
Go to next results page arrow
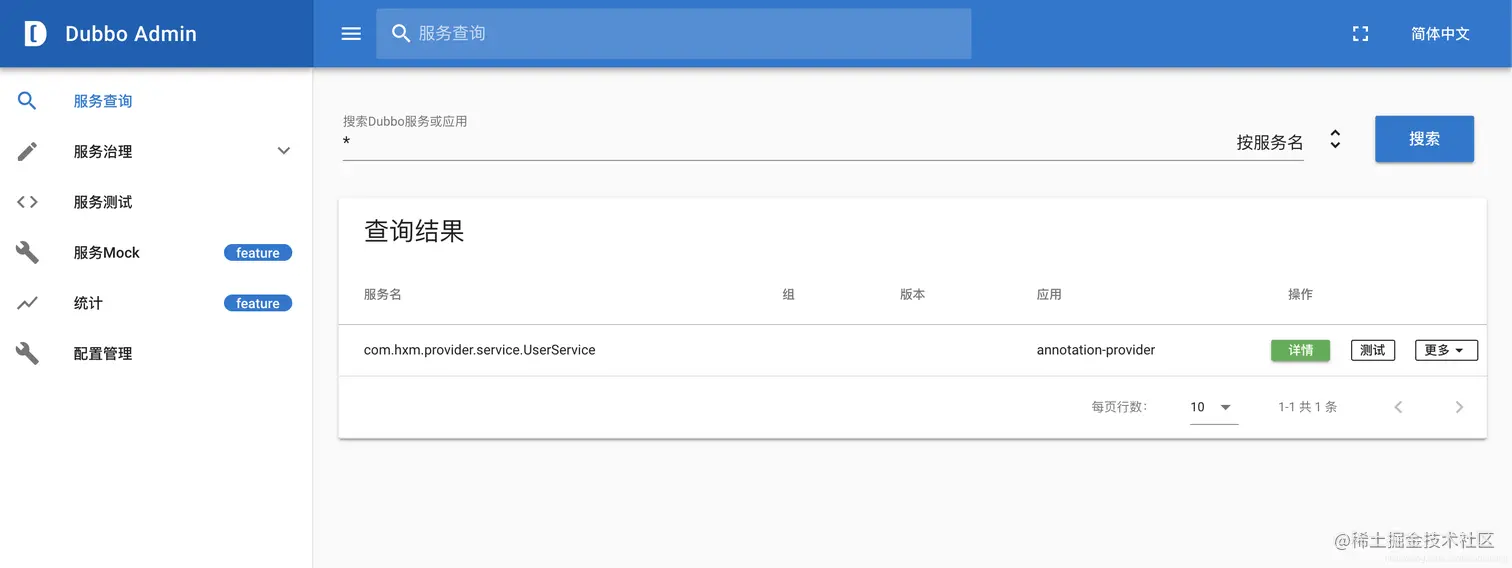1459,407
